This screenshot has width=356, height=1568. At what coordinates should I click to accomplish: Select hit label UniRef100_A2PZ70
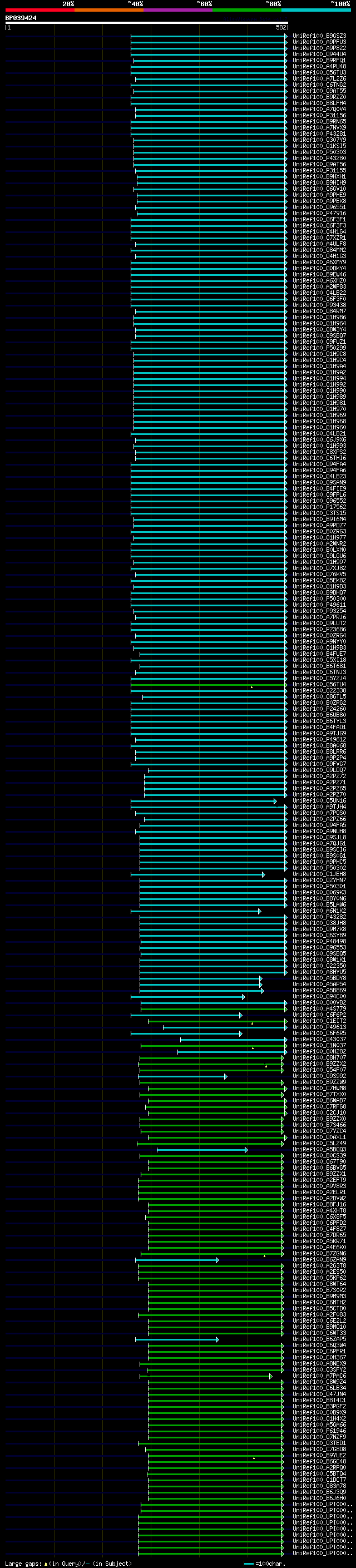pyautogui.click(x=319, y=794)
